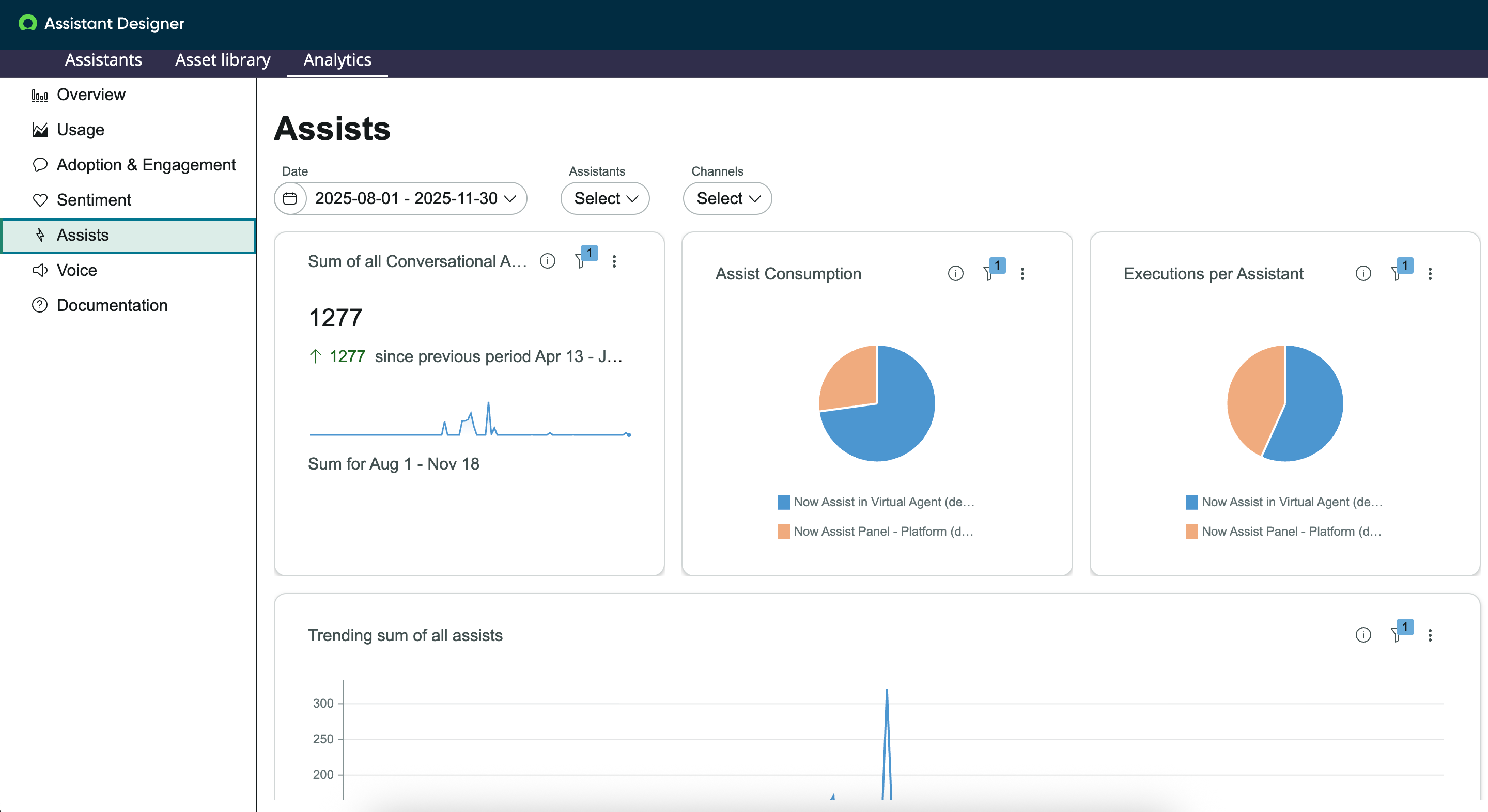The height and width of the screenshot is (812, 1488).
Task: Click info icon next to Sum of all Conversational
Action: 547,261
